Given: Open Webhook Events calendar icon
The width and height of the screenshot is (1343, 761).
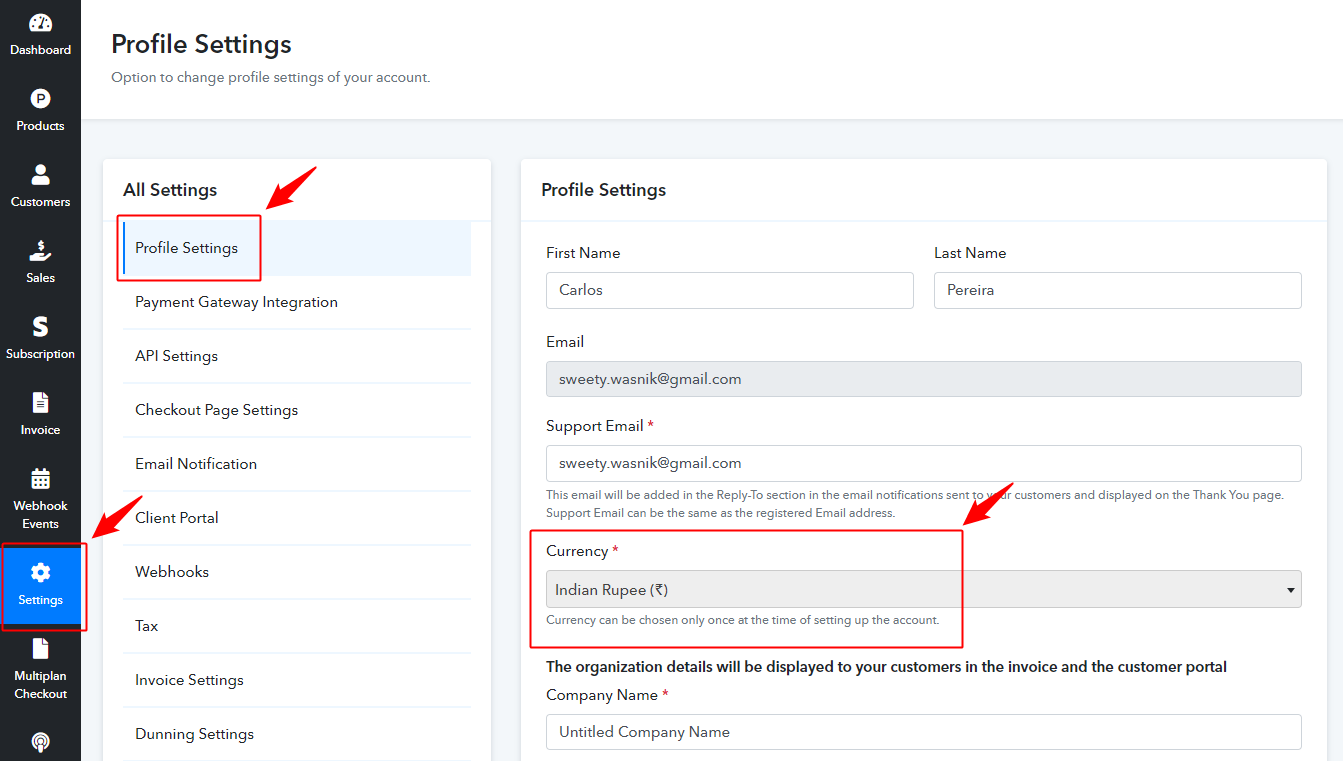Looking at the screenshot, I should (x=40, y=479).
